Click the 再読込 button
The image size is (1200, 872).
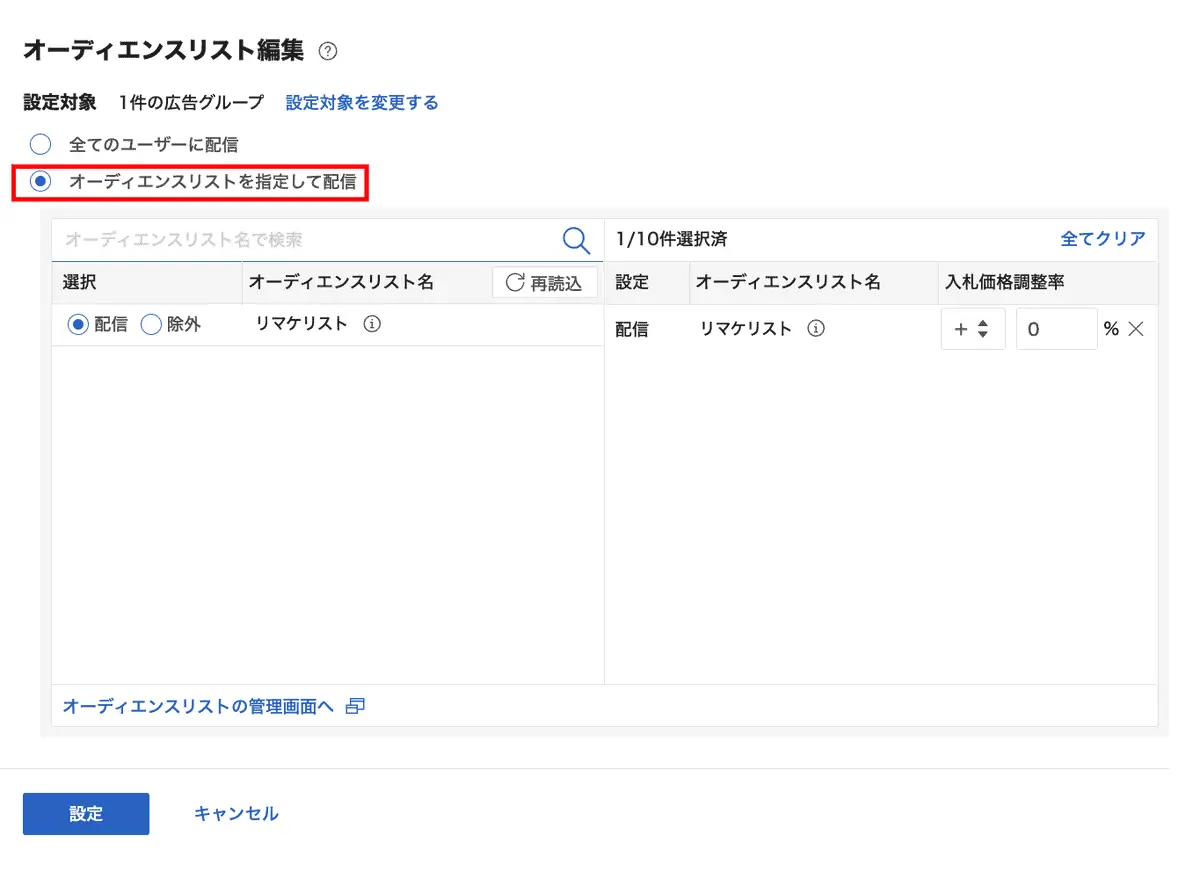544,282
